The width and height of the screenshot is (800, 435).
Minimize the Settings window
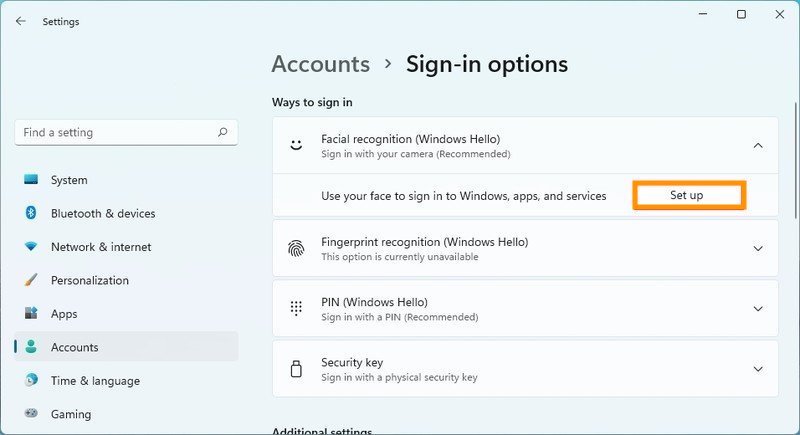(x=703, y=14)
